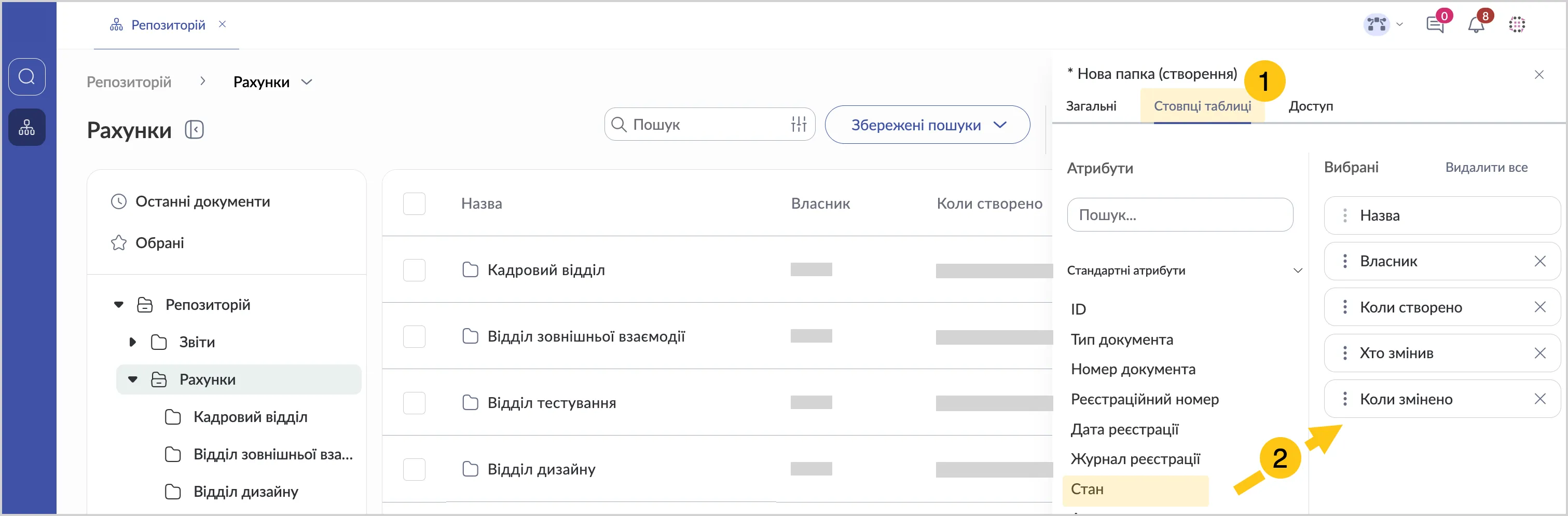The height and width of the screenshot is (516, 1568).
Task: Click the repository hierarchy sidebar icon
Action: tap(27, 127)
